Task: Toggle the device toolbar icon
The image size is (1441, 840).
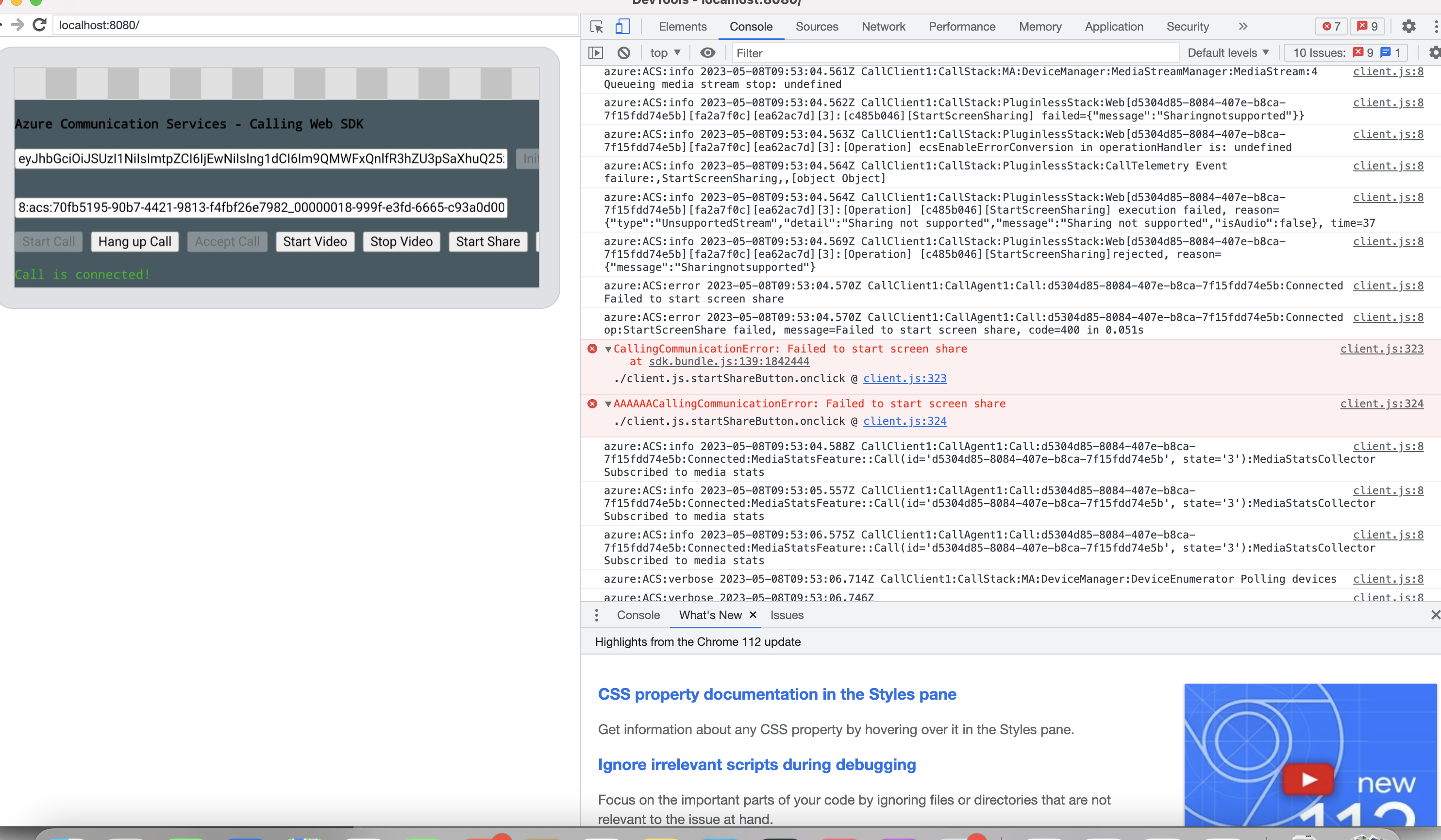Action: point(623,27)
